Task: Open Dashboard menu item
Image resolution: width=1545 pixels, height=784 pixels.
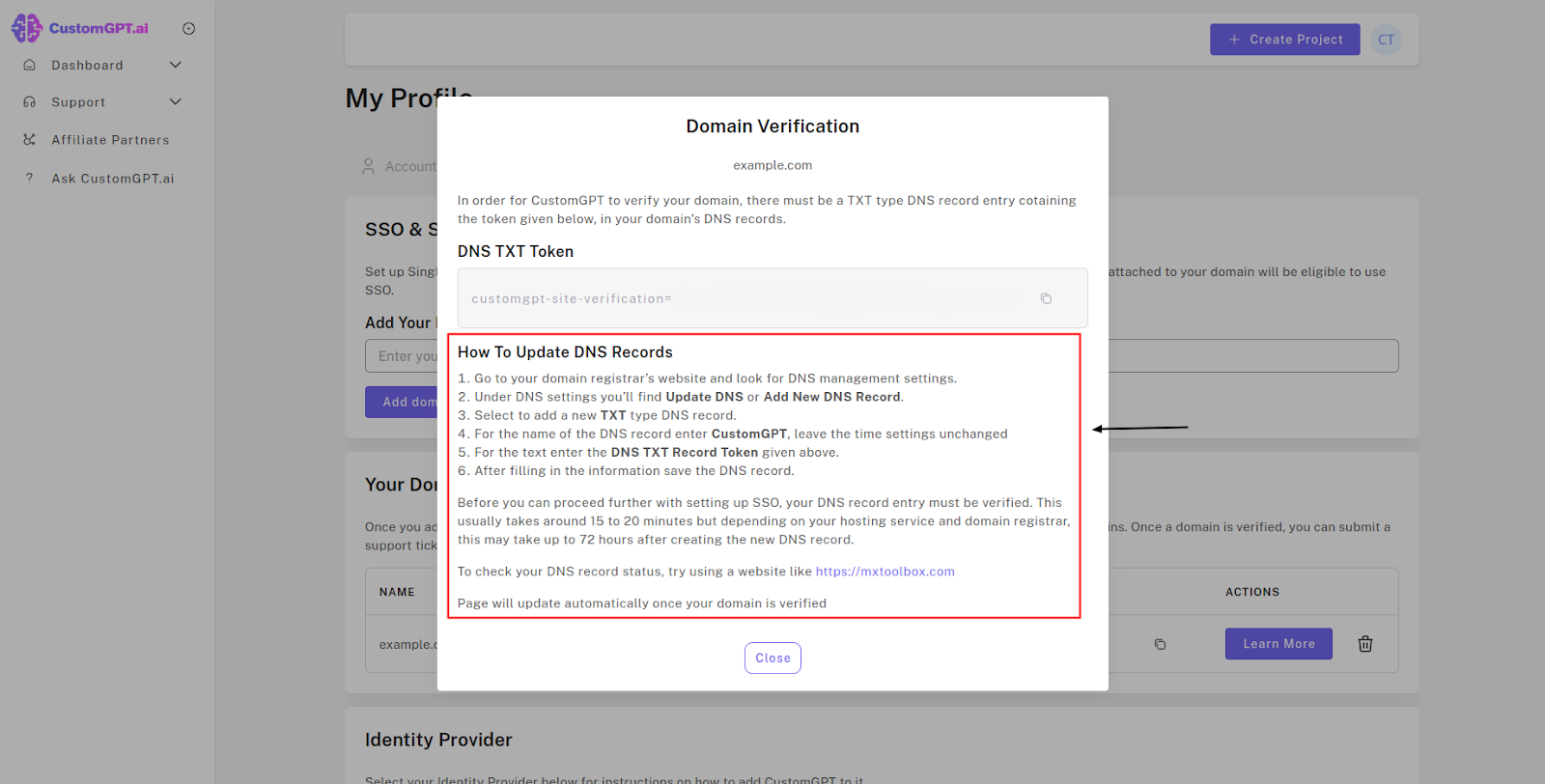Action: (87, 66)
